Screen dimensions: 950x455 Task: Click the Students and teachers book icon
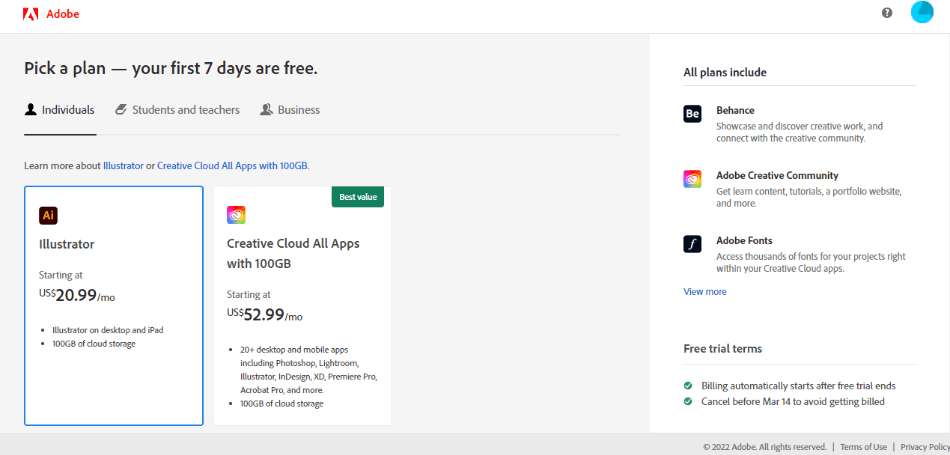click(121, 110)
